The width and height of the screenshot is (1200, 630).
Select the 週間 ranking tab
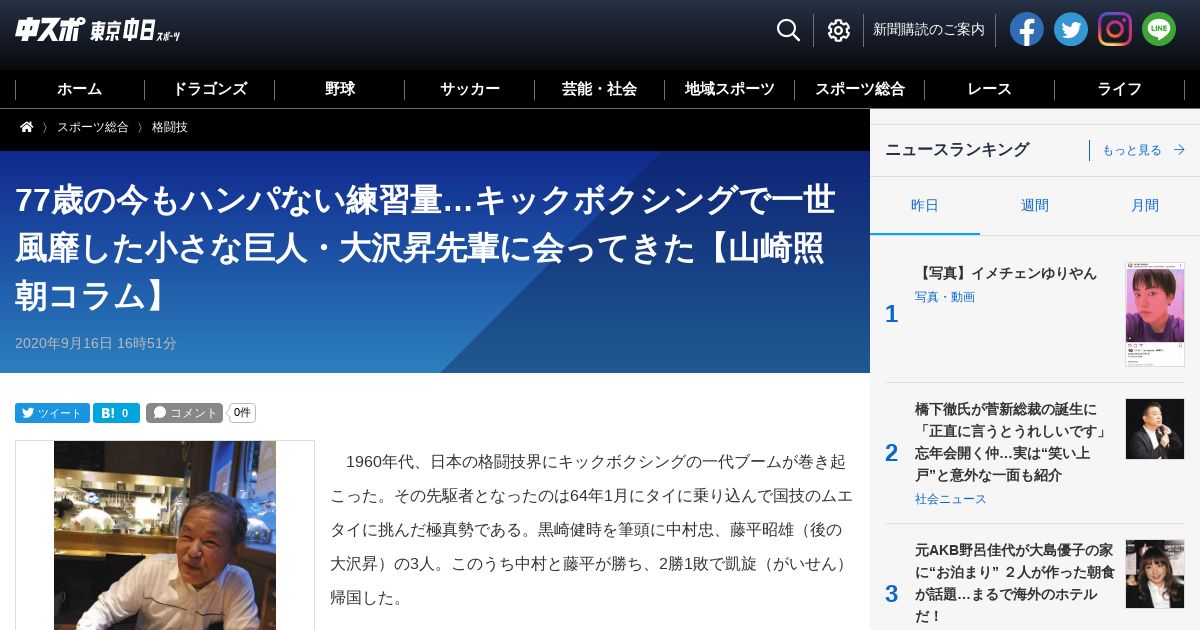click(1035, 206)
